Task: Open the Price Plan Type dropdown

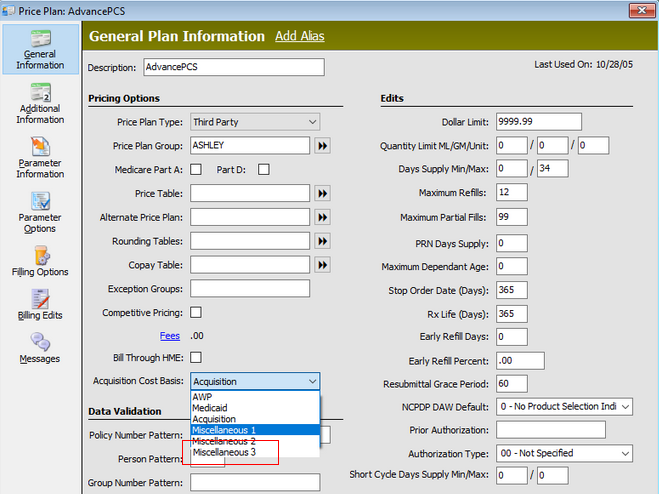Action: pos(255,122)
